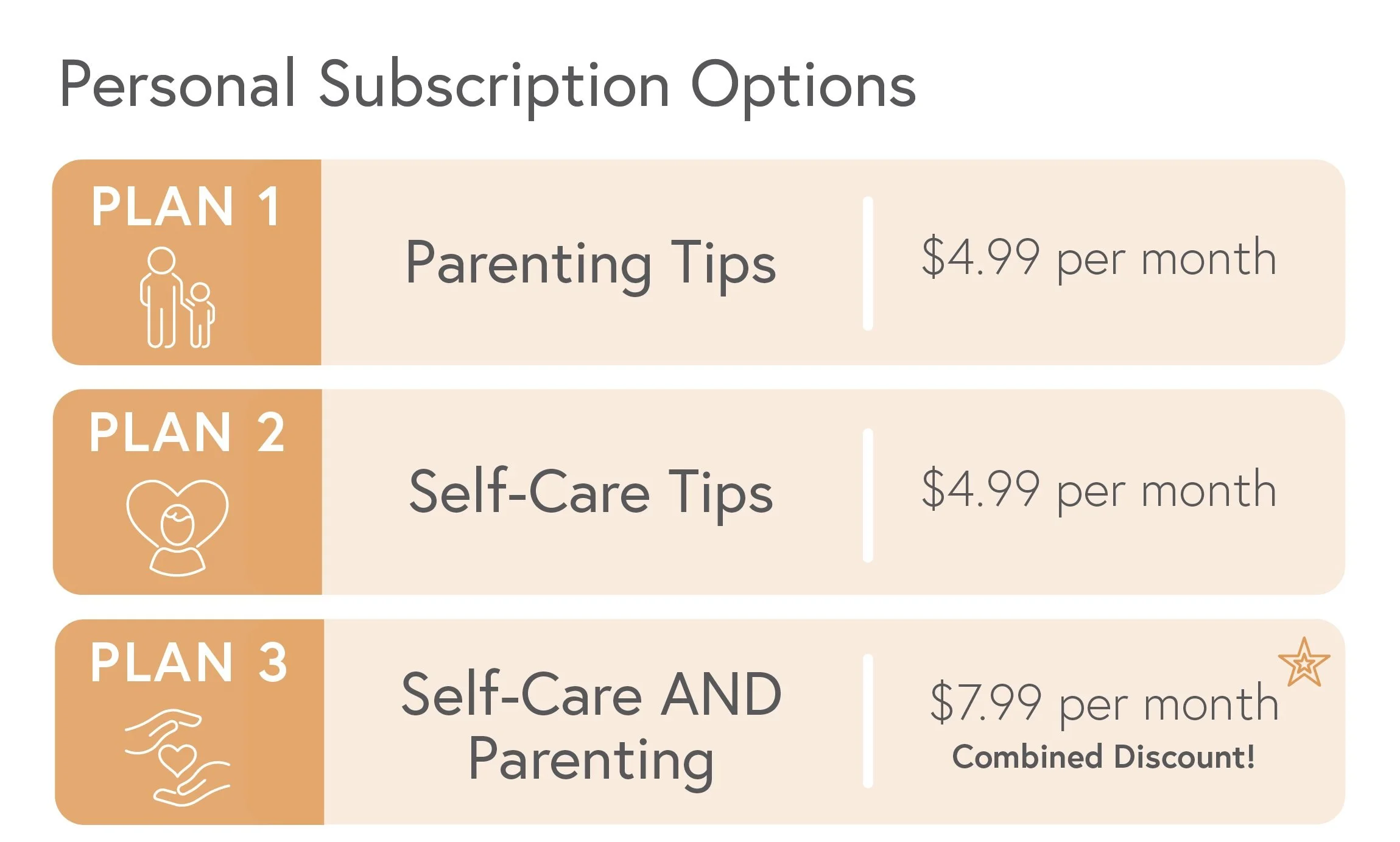Click the divider line in Plan 2
Viewport: 1400px width, 842px height.
[868, 495]
